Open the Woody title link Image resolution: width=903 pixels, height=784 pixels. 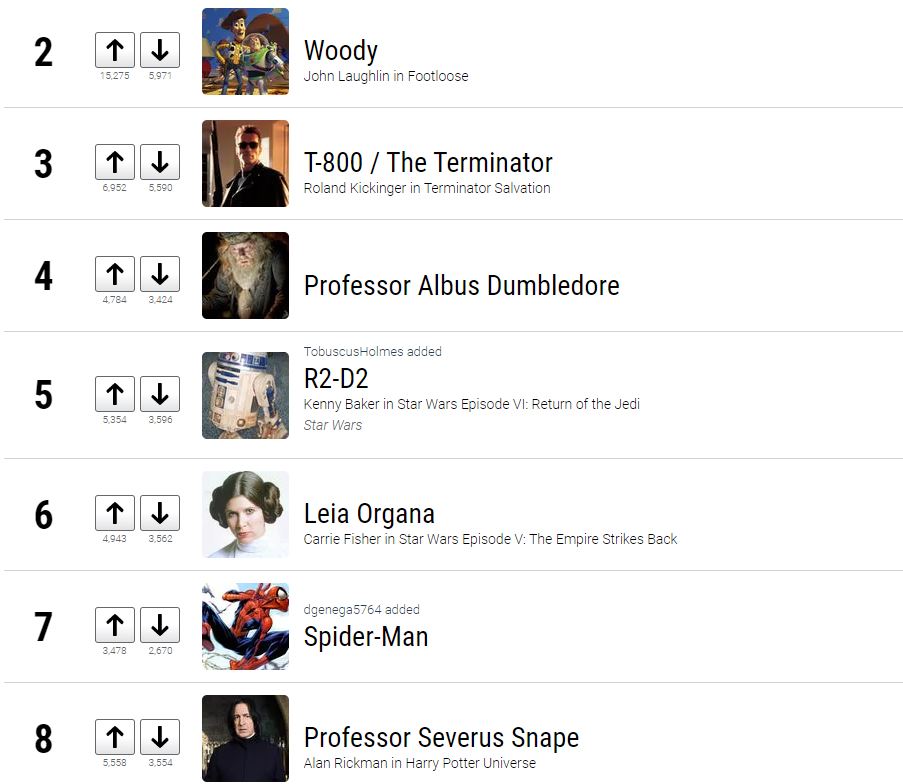coord(341,51)
